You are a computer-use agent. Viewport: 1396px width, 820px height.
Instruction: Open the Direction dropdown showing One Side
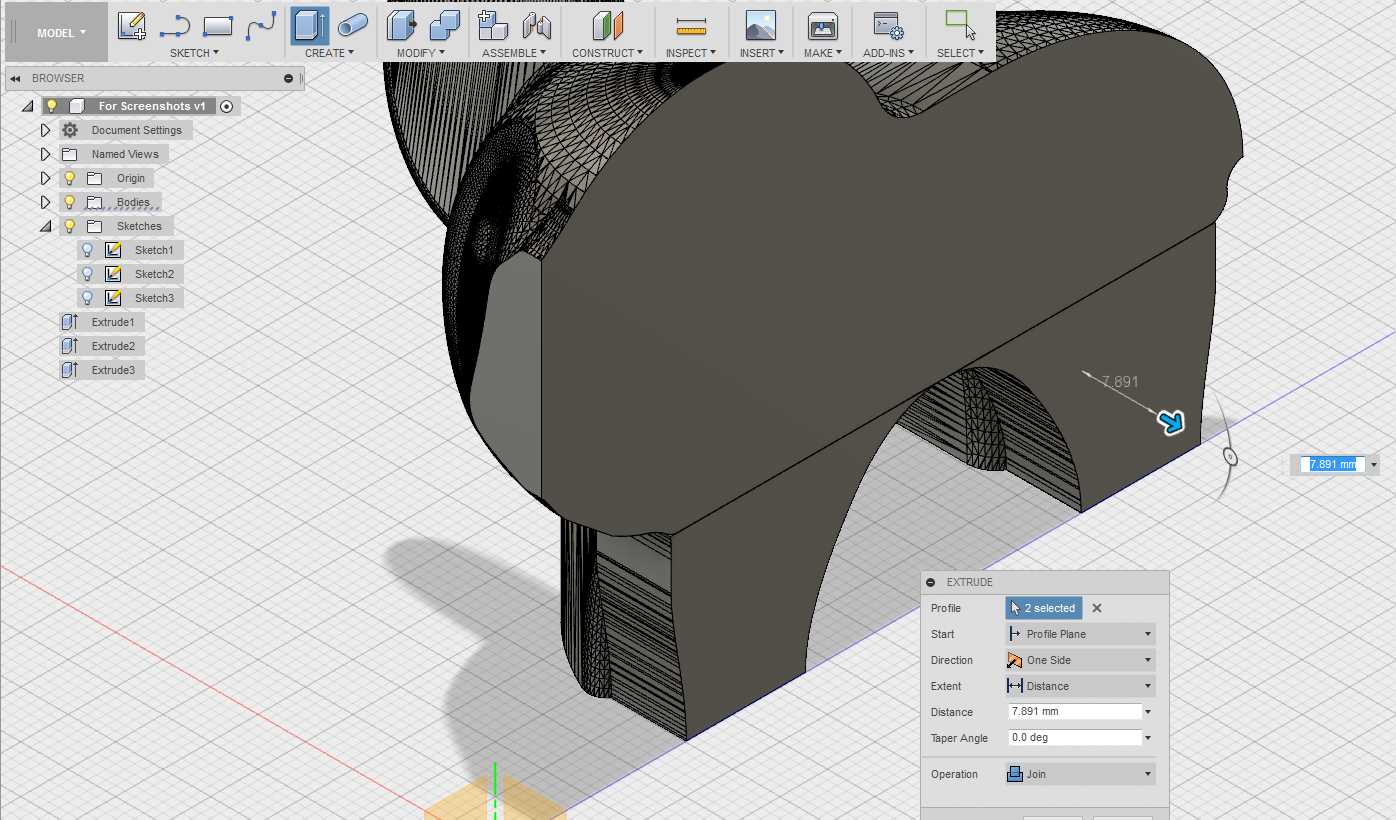click(1080, 660)
